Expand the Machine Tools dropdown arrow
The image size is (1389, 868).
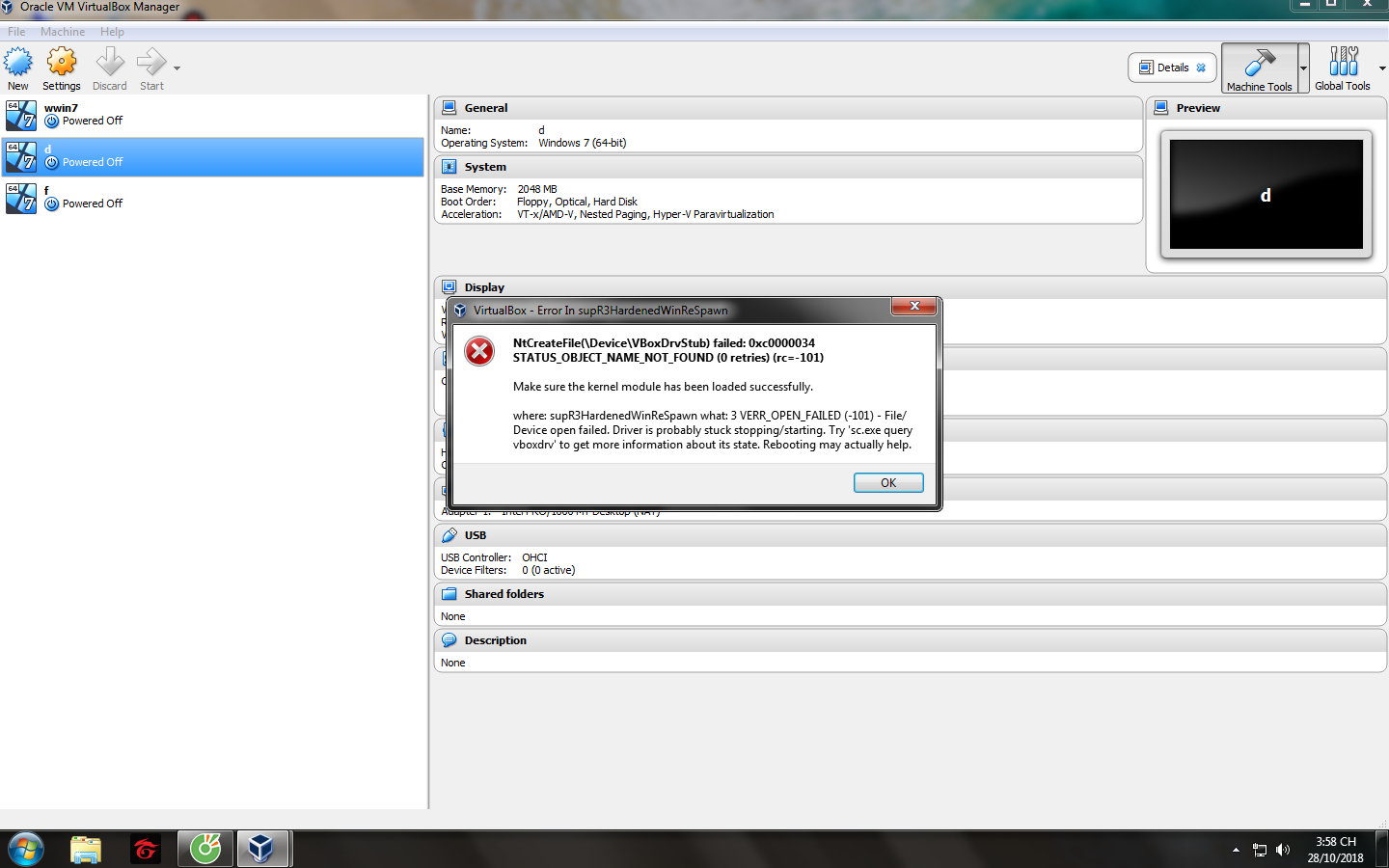coord(1303,68)
